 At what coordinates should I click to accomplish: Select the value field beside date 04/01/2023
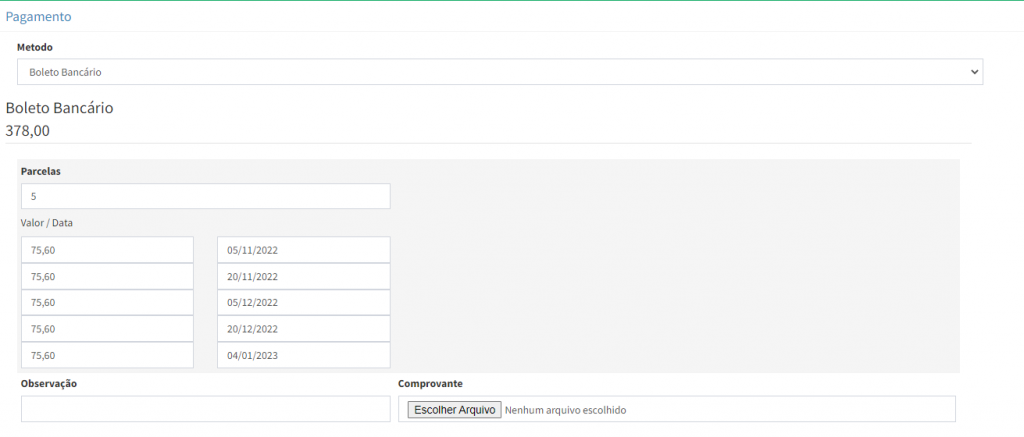click(x=107, y=355)
